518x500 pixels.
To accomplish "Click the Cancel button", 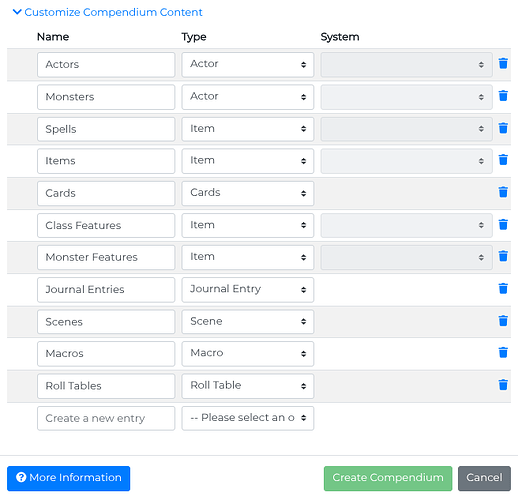I will click(x=484, y=478).
